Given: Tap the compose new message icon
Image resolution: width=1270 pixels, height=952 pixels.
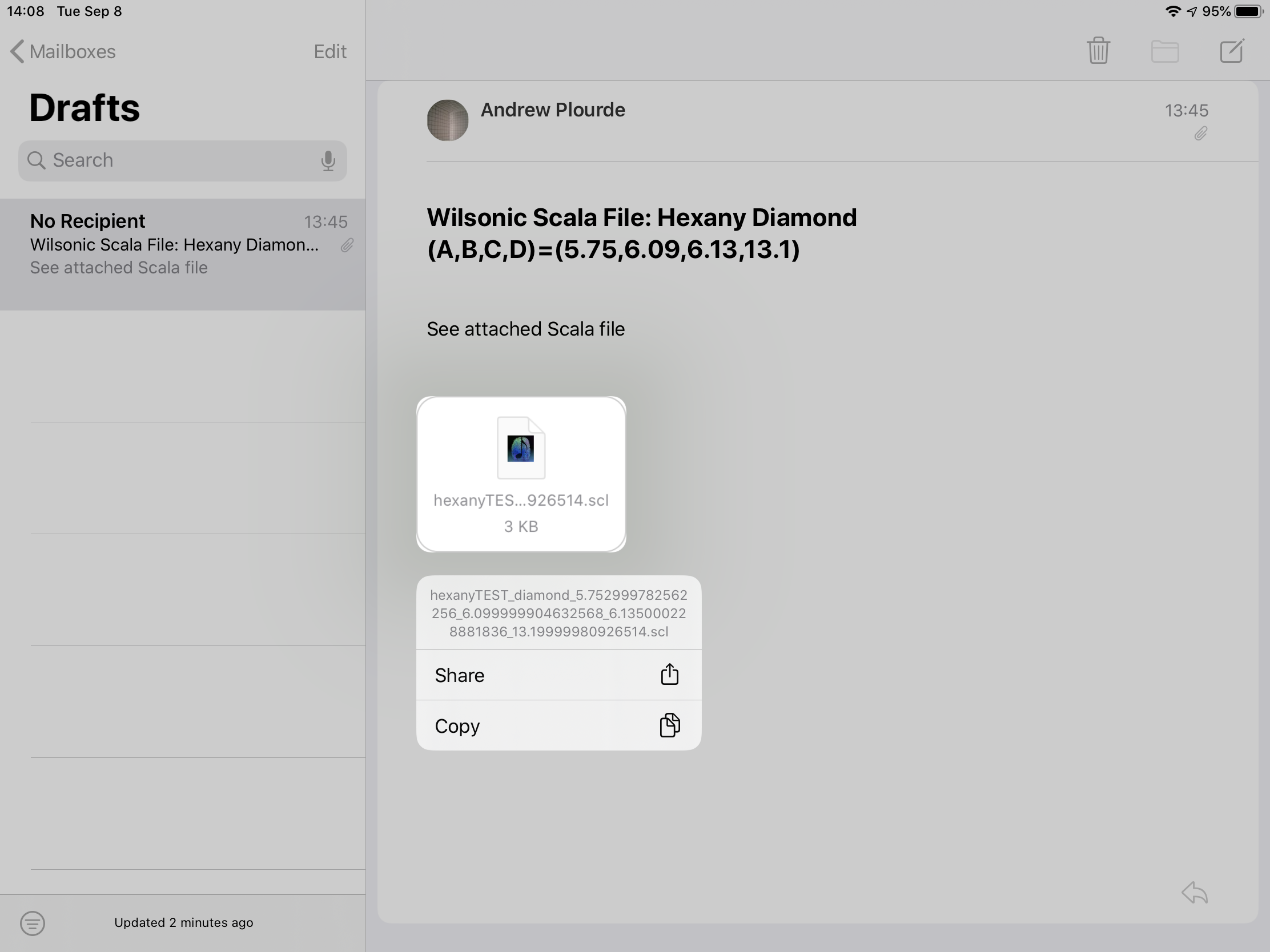Looking at the screenshot, I should [1232, 51].
